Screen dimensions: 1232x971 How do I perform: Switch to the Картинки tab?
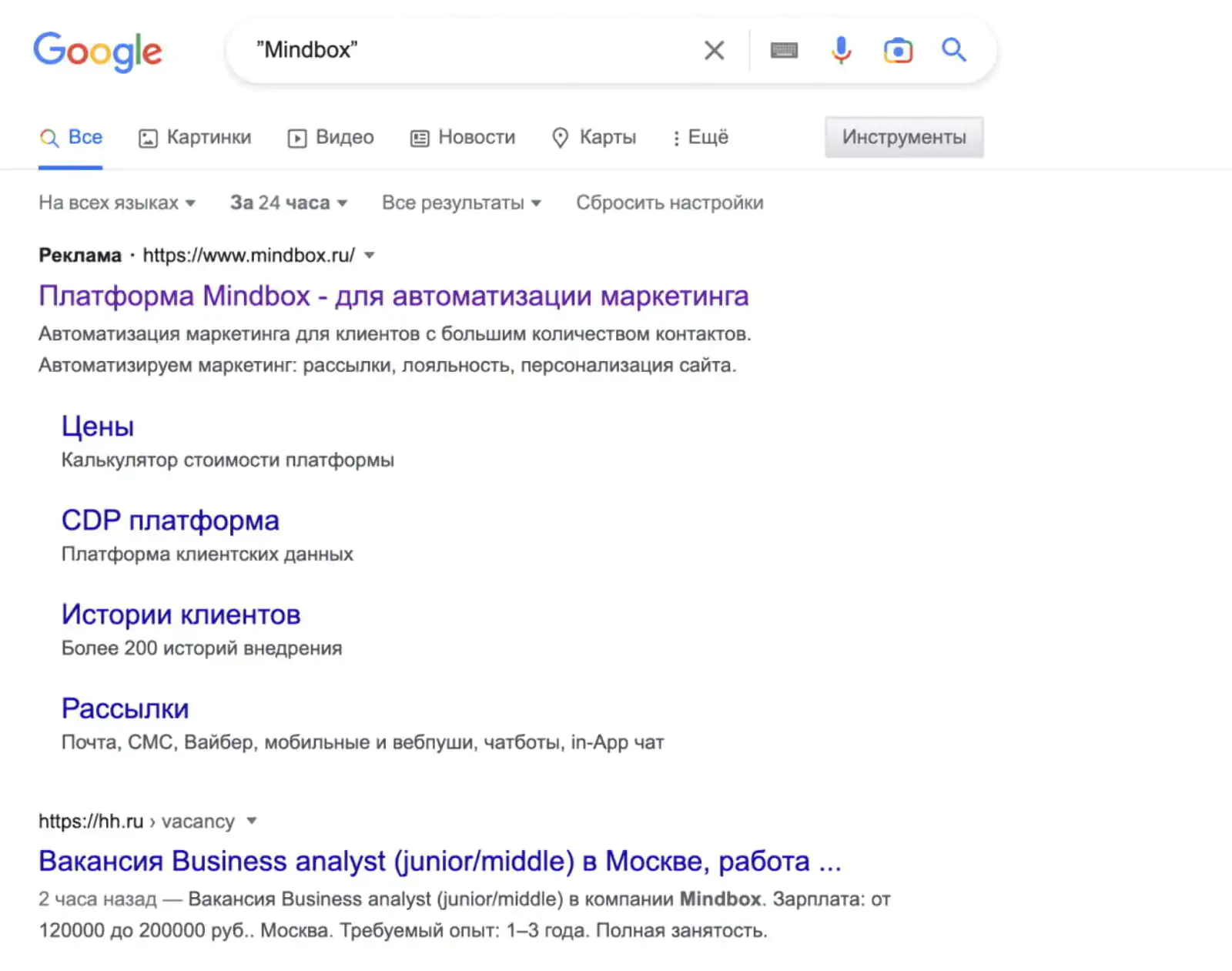195,138
